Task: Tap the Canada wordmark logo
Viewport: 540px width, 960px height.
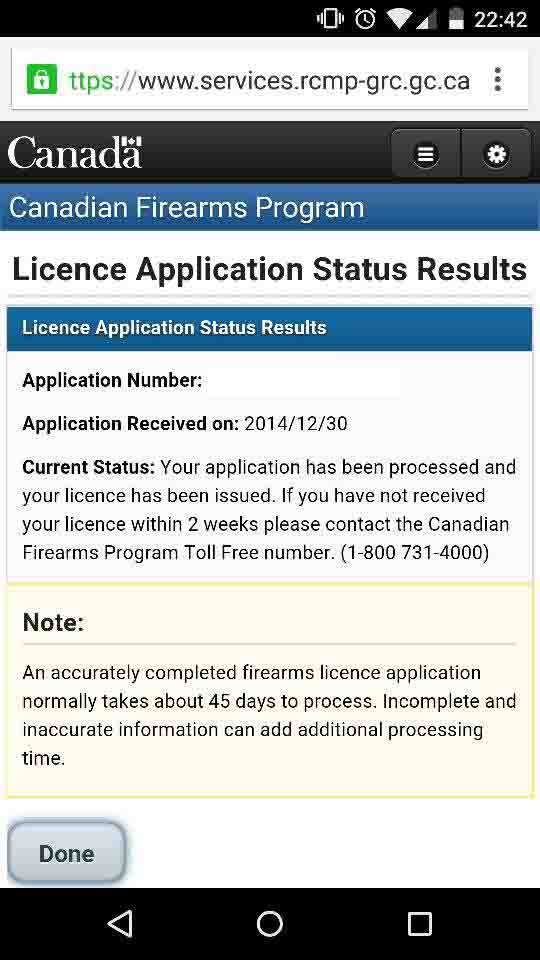Action: [x=75, y=152]
